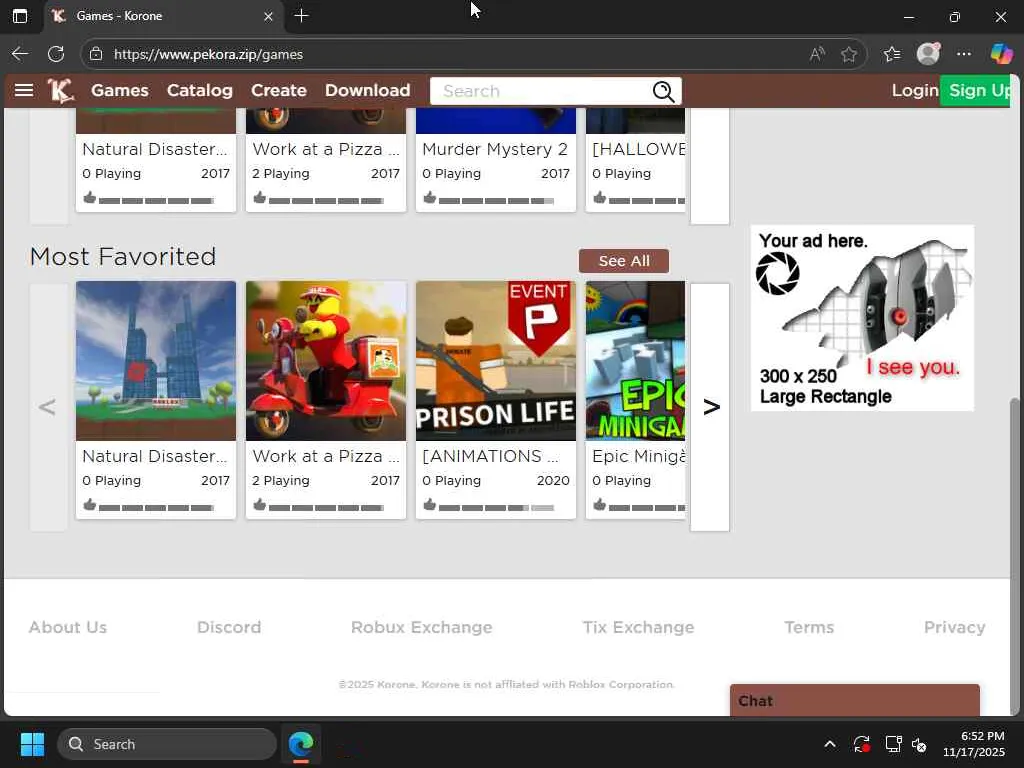Click the address bar URL
1024x768 pixels.
pyautogui.click(x=208, y=54)
